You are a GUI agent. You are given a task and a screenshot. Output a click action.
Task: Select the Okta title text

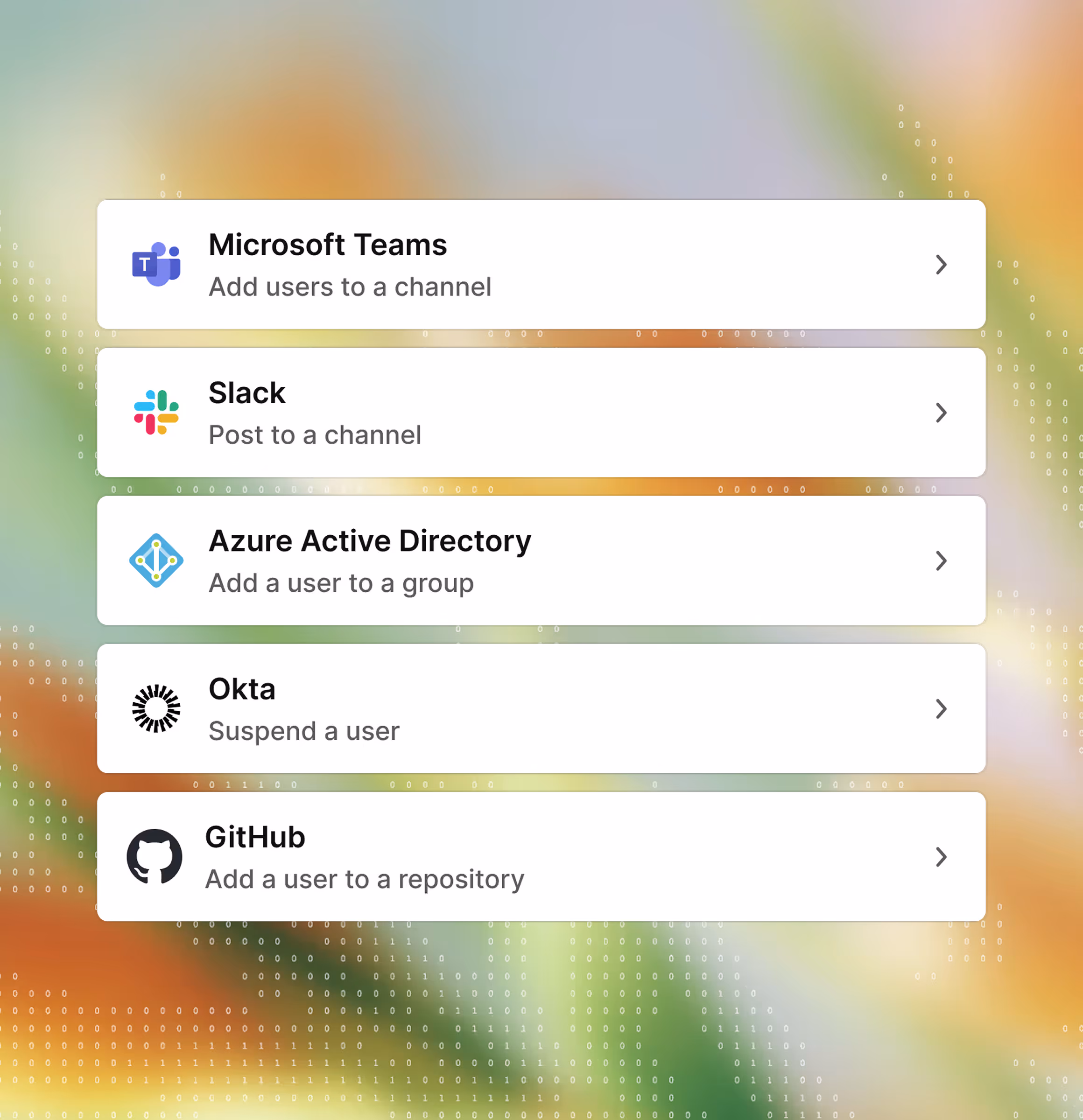[x=242, y=689]
